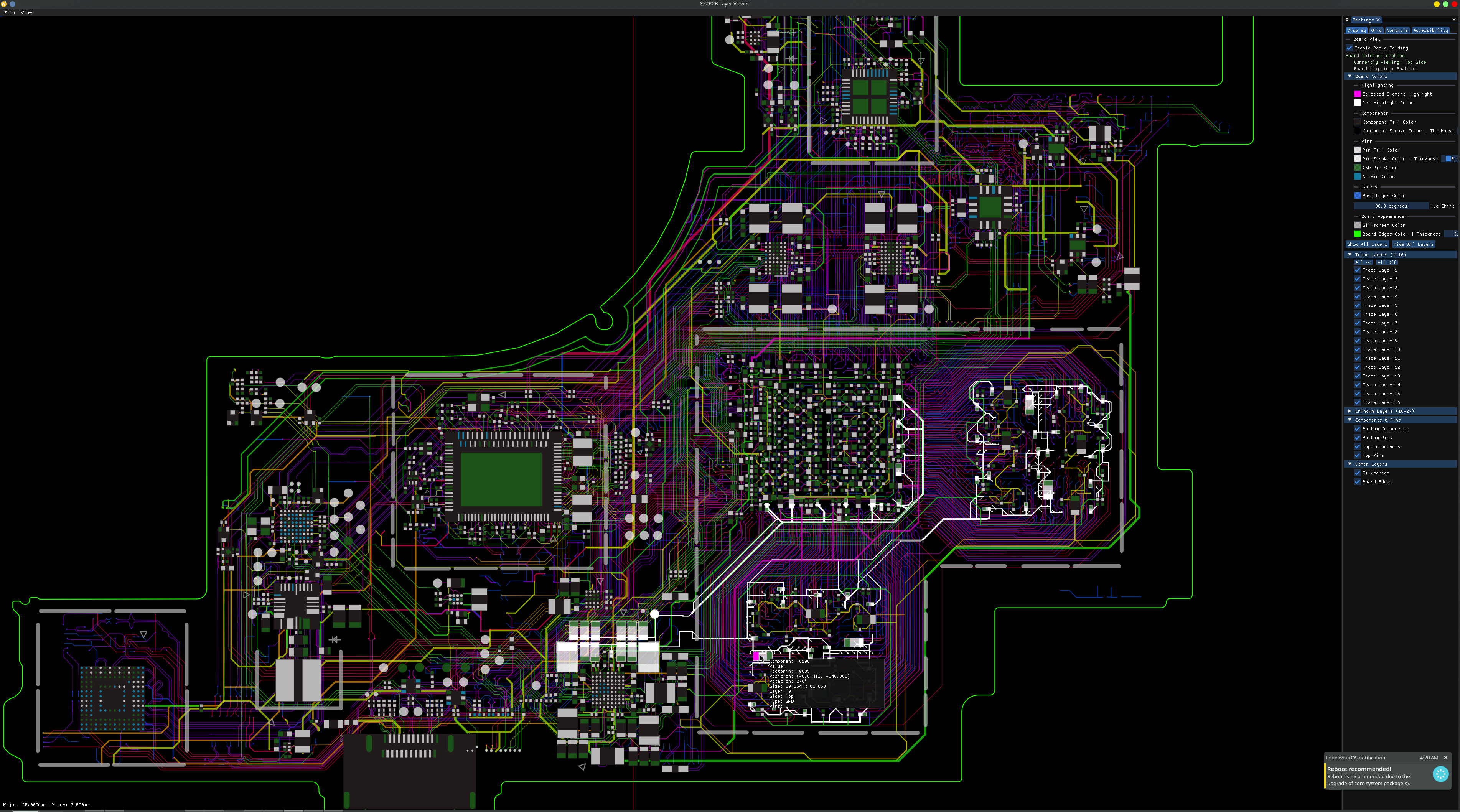Toggle the Bottom Pins checkbox
The image size is (1460, 812).
1357,438
